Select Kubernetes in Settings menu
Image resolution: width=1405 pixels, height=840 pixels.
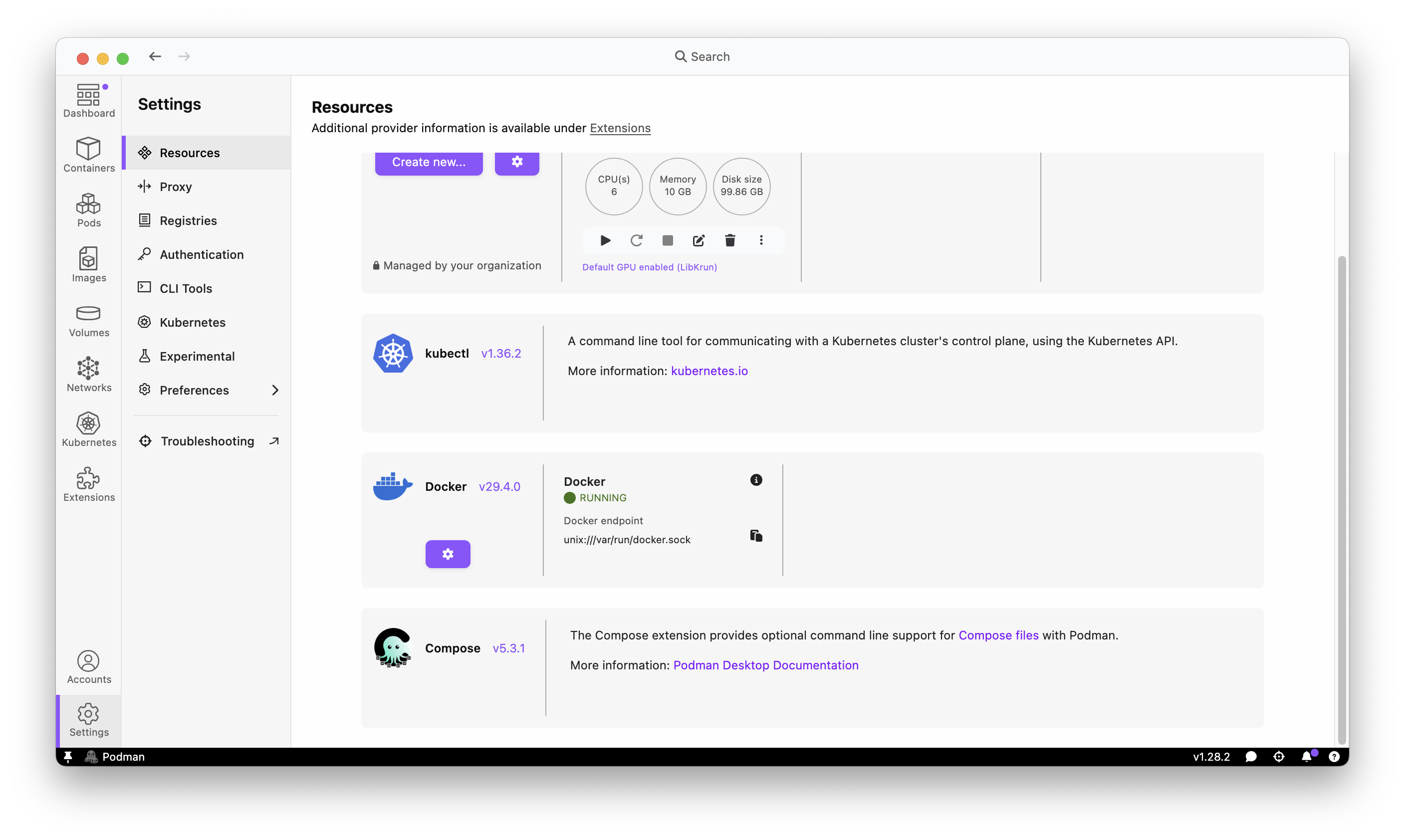coord(207,323)
